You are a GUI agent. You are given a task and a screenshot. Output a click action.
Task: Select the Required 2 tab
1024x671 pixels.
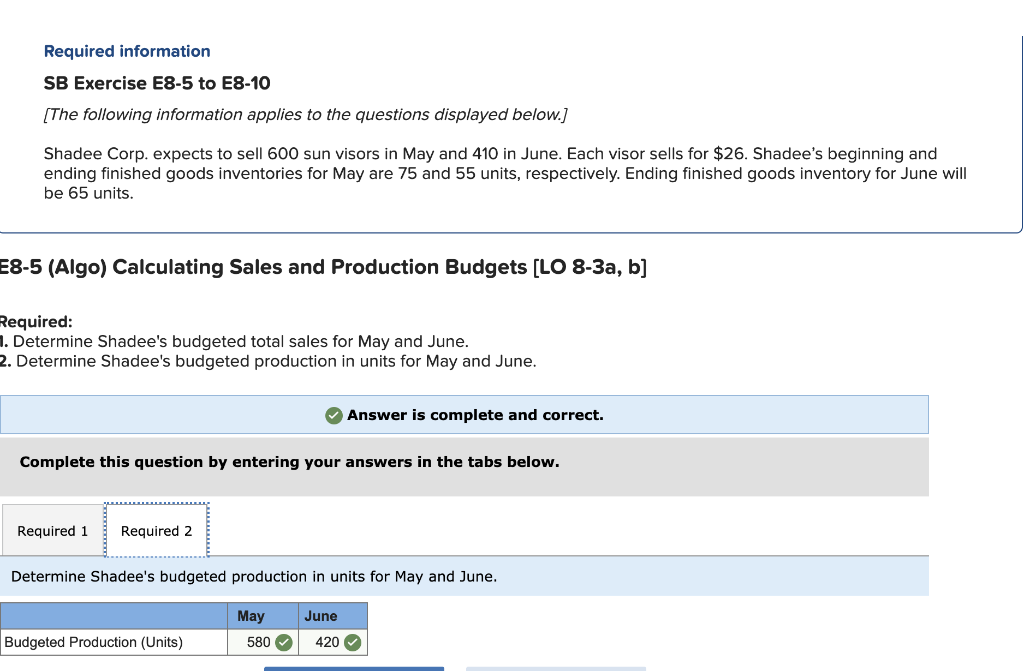(x=157, y=531)
